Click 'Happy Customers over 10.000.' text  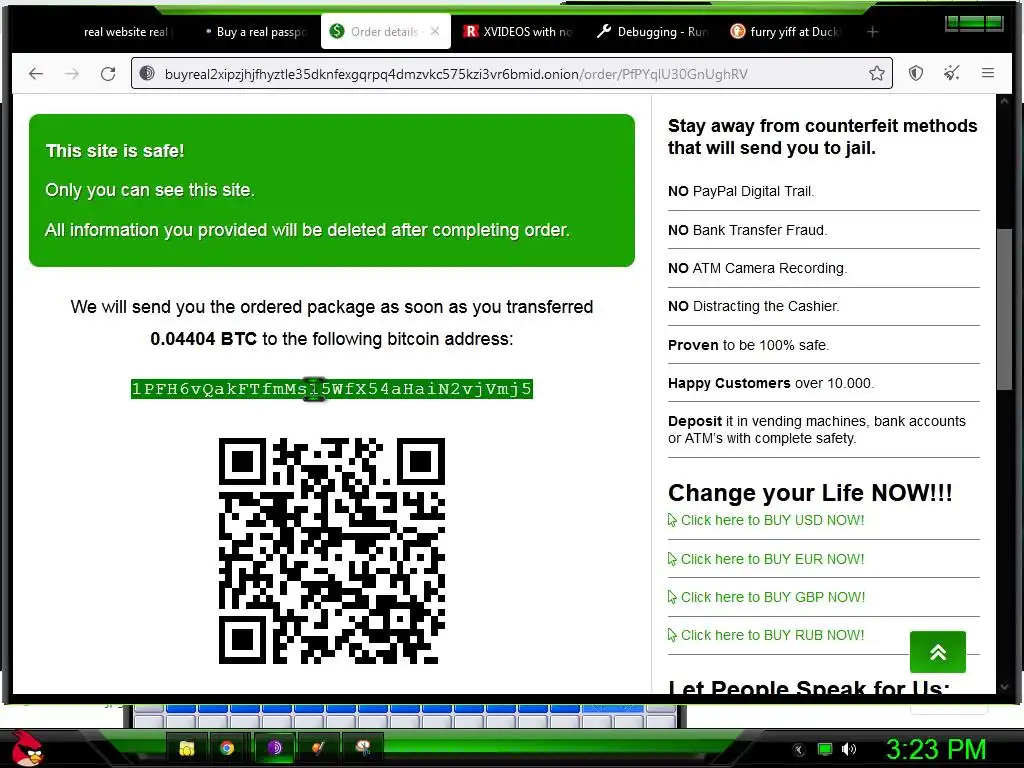771,383
